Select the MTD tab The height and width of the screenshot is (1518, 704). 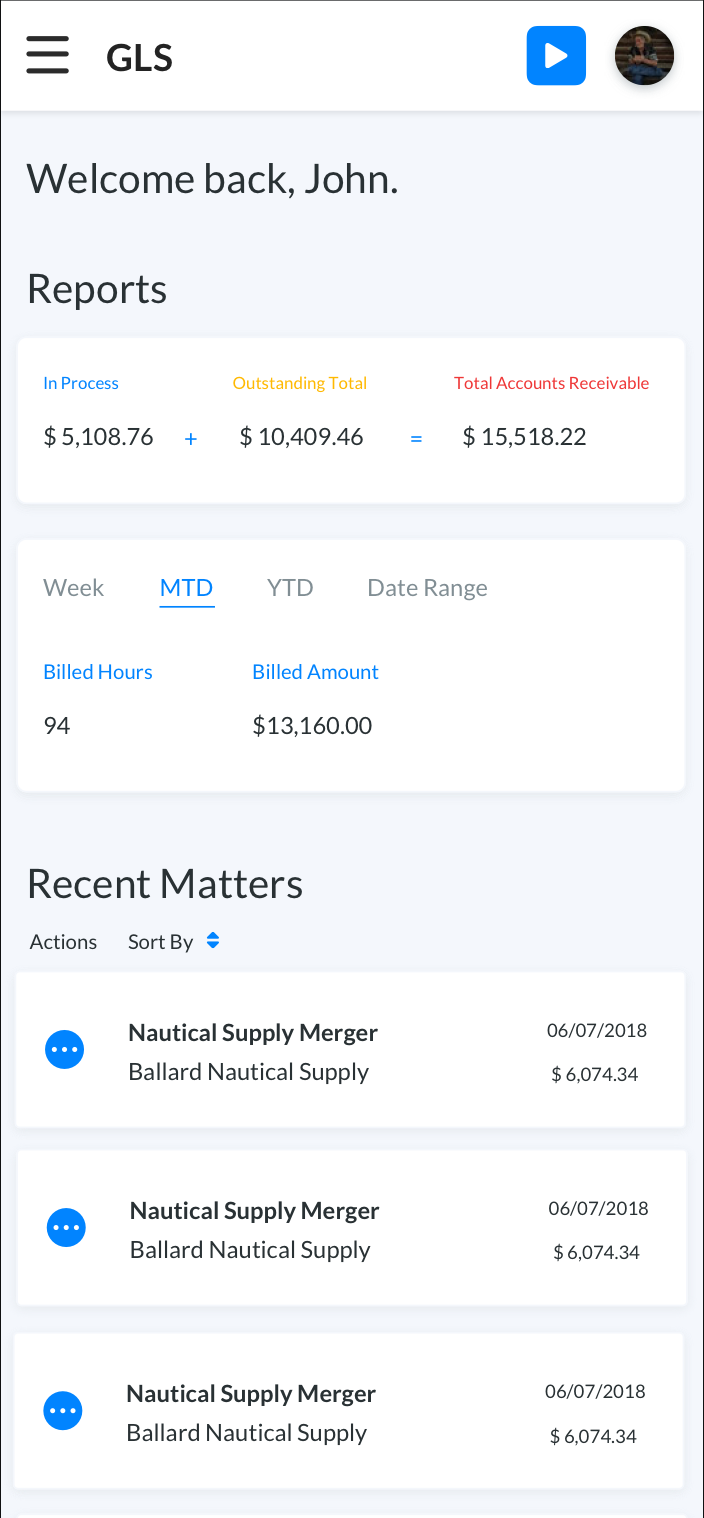(x=187, y=588)
